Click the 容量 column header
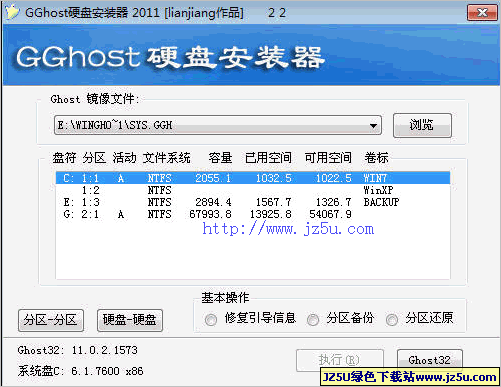501x387 pixels. pyautogui.click(x=220, y=158)
